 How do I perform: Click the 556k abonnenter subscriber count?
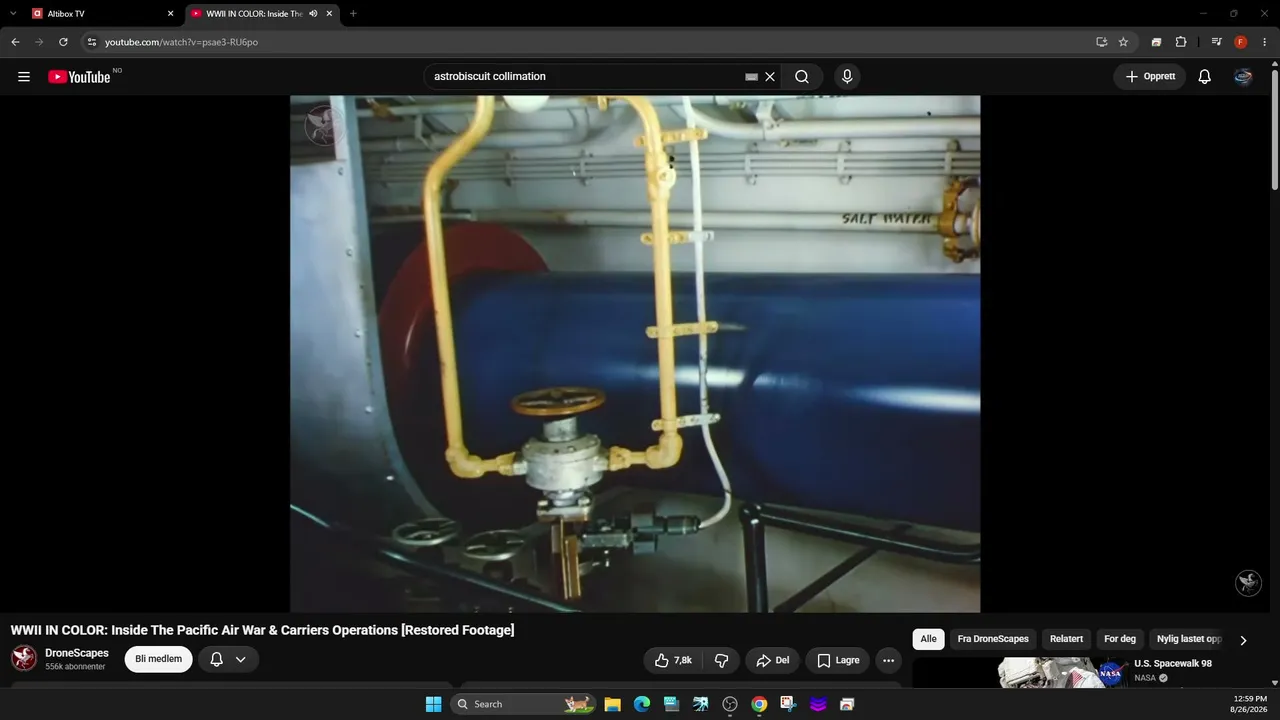(75, 667)
